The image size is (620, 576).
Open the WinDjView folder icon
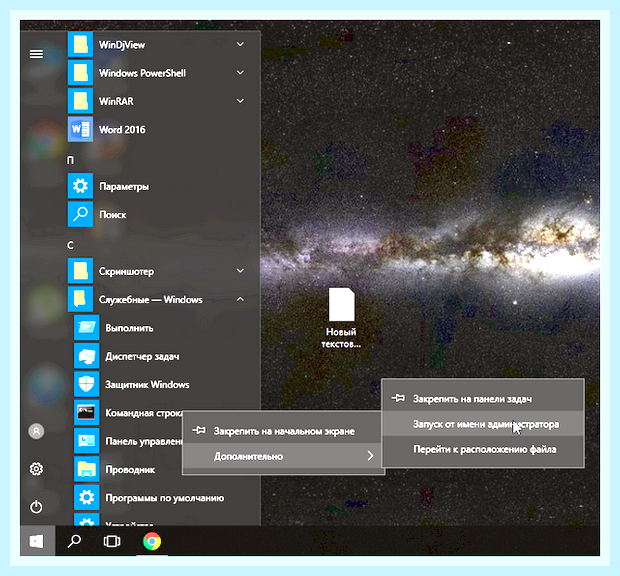80,44
